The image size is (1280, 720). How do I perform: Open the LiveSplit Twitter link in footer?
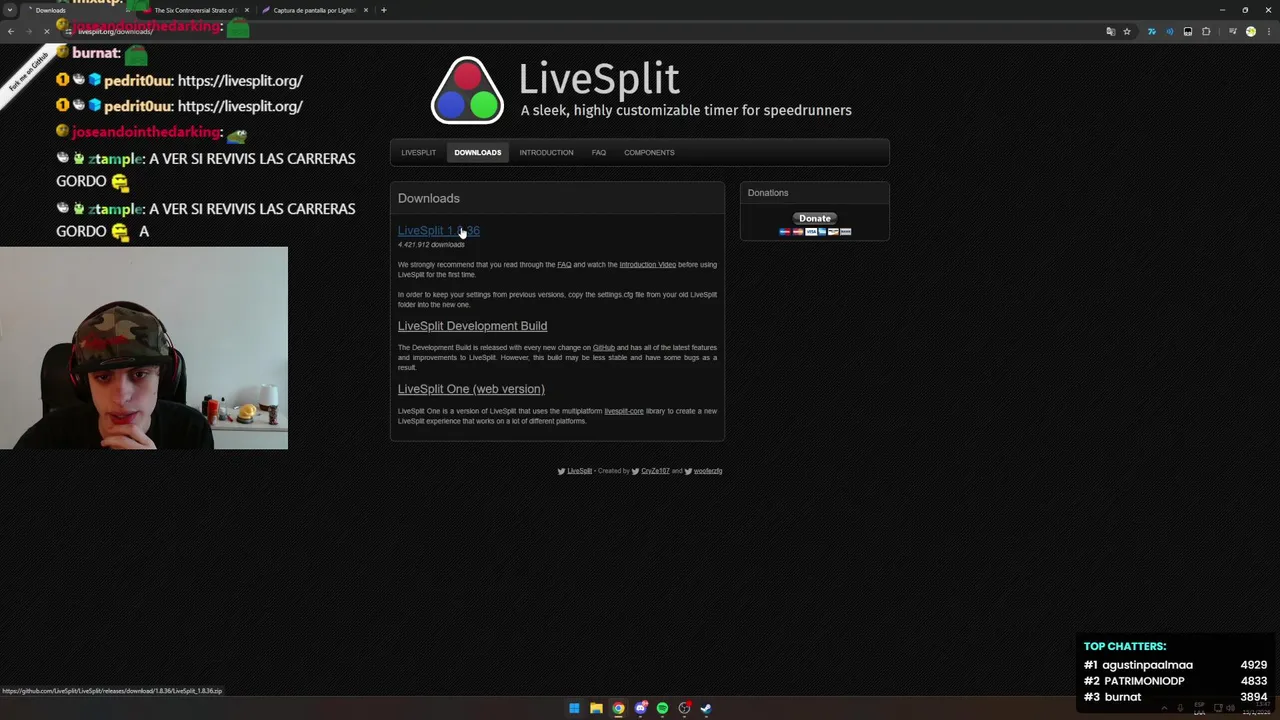pyautogui.click(x=579, y=471)
